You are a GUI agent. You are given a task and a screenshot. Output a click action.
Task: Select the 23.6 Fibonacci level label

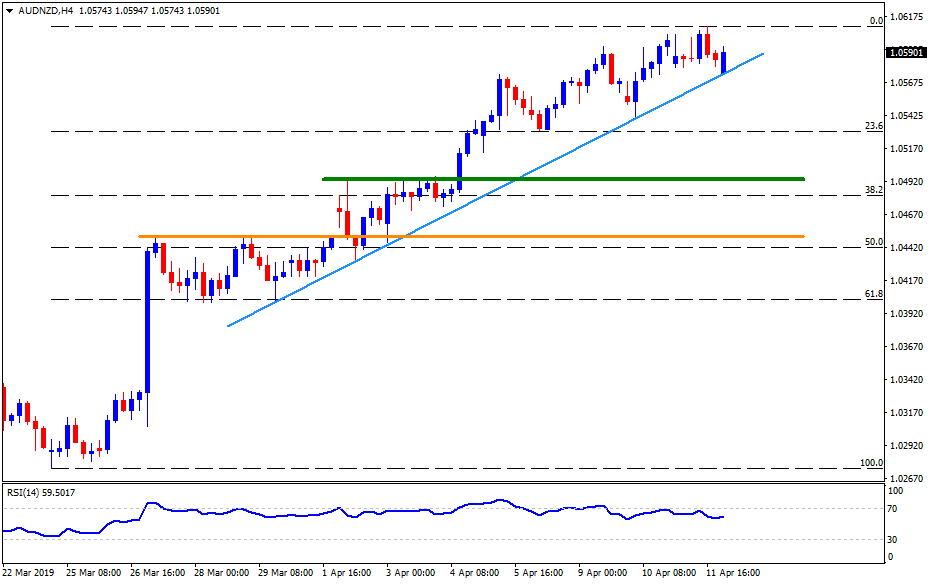point(872,126)
